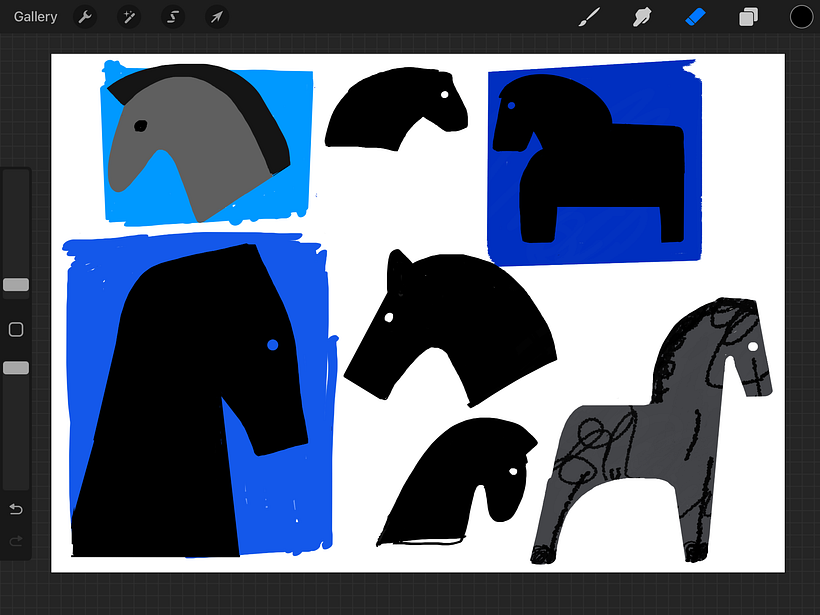Open the Layers panel
The height and width of the screenshot is (615, 820).
coord(748,17)
